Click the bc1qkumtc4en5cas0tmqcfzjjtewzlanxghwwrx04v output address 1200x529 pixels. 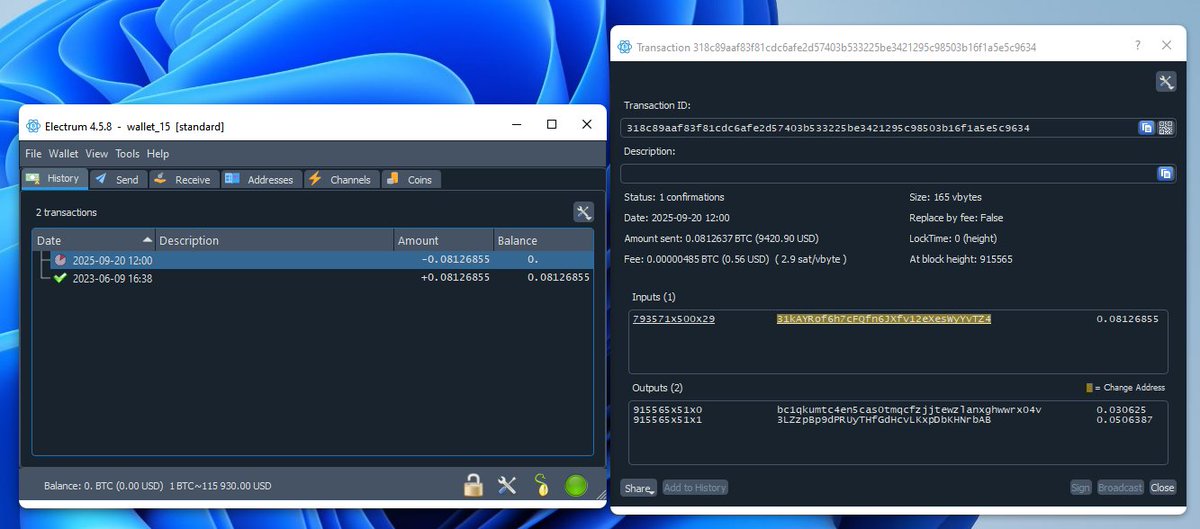click(x=909, y=409)
